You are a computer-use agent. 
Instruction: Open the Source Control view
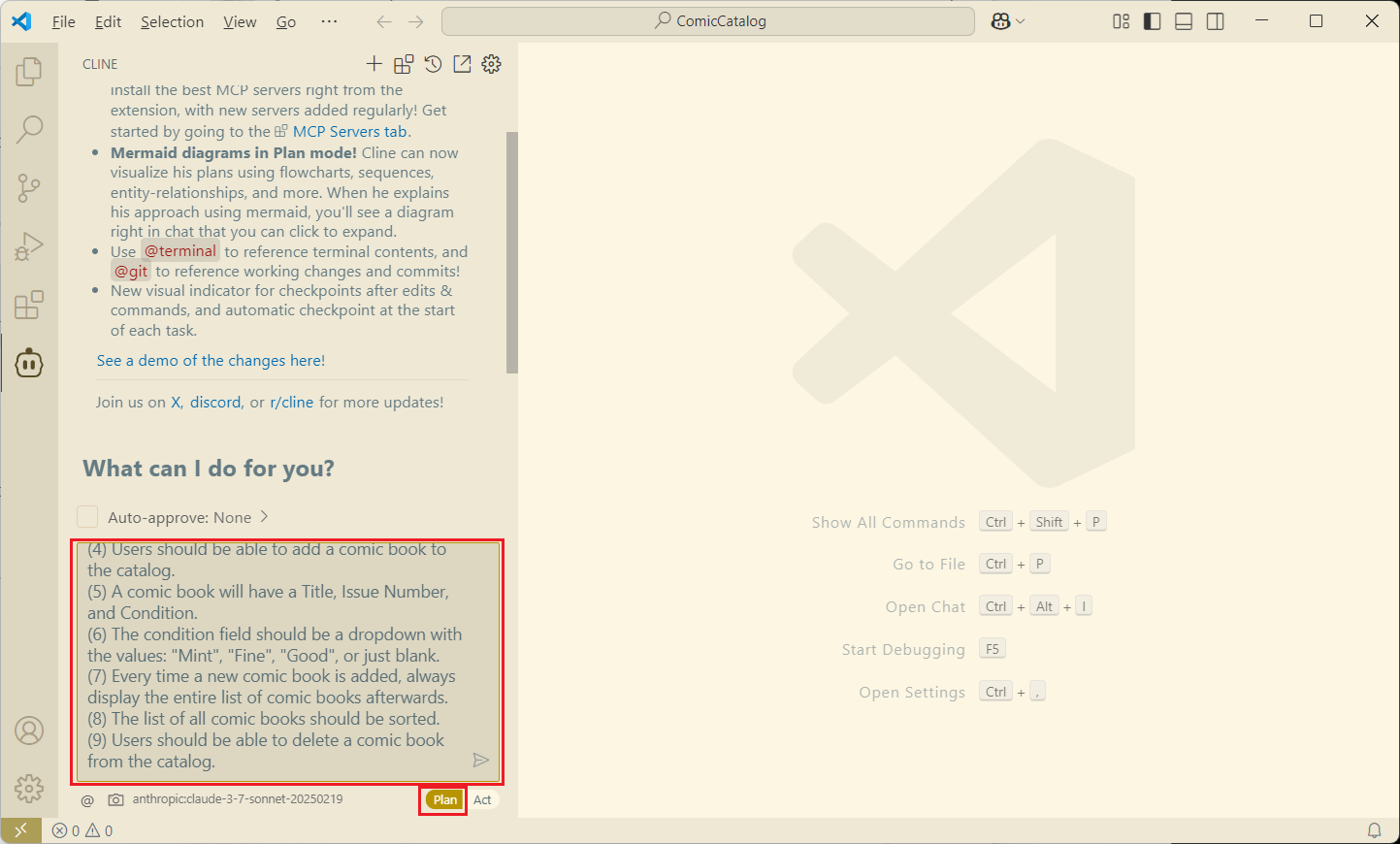29,187
